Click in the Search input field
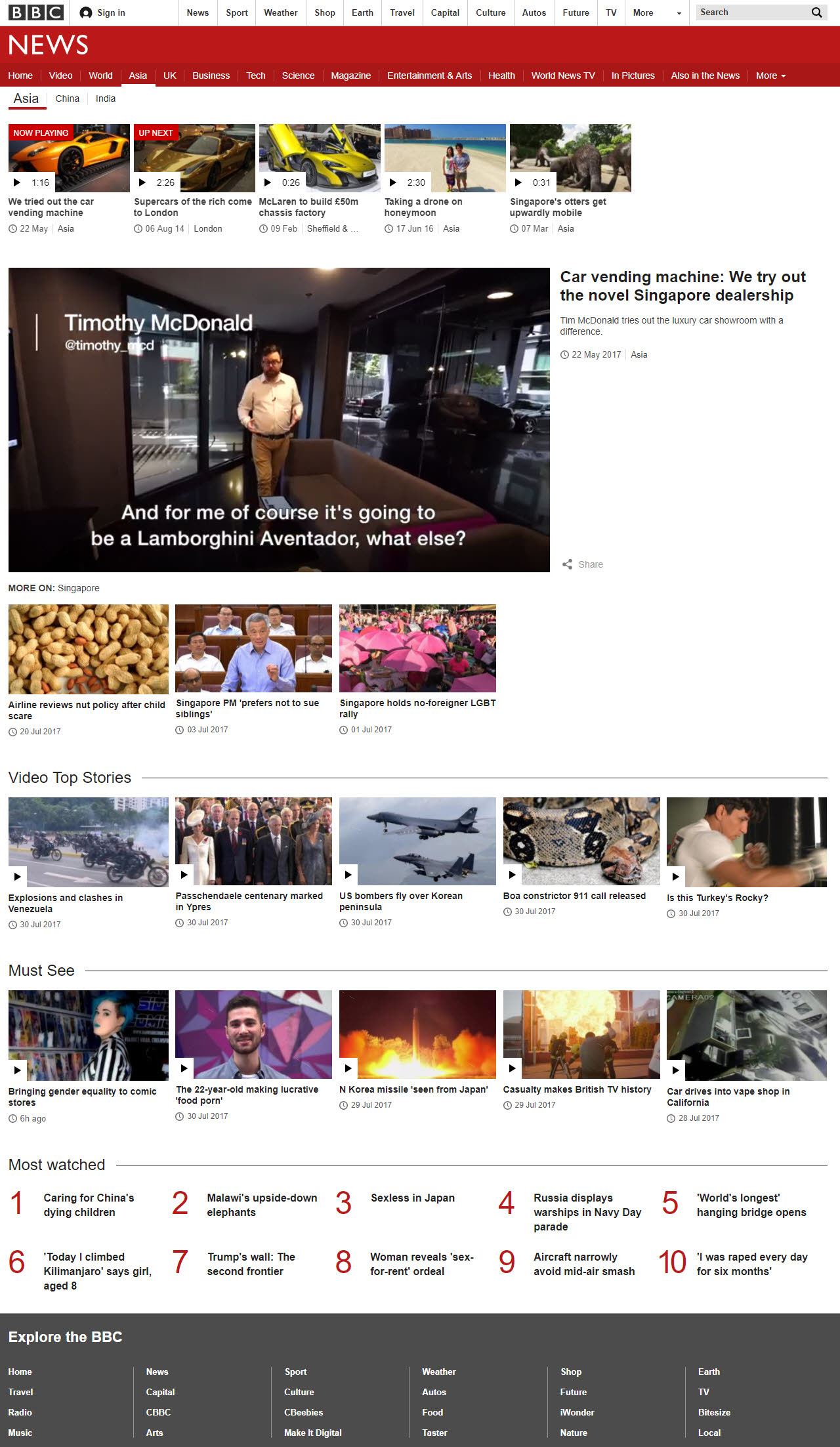The height and width of the screenshot is (1447, 840). (x=753, y=12)
